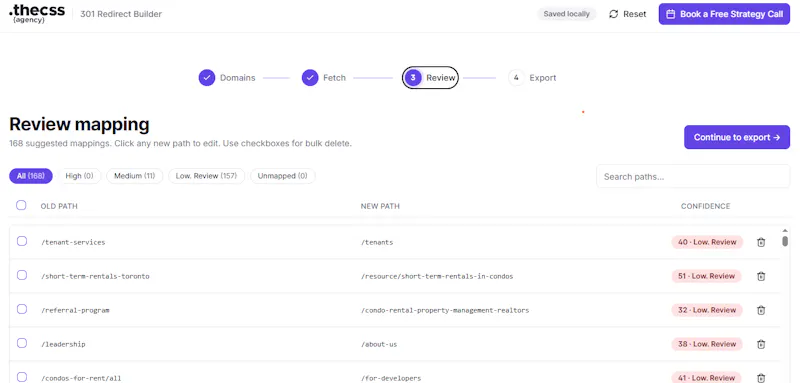Click old path /tenant-services

click(x=73, y=242)
